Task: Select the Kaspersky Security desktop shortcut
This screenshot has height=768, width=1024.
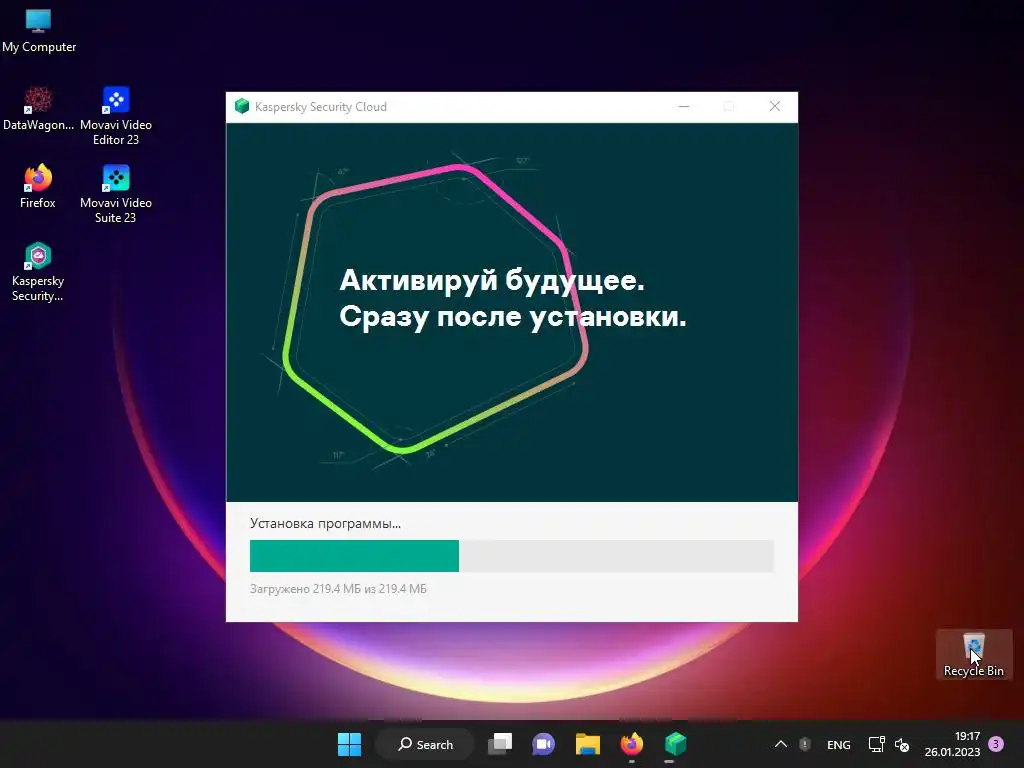Action: click(x=38, y=272)
